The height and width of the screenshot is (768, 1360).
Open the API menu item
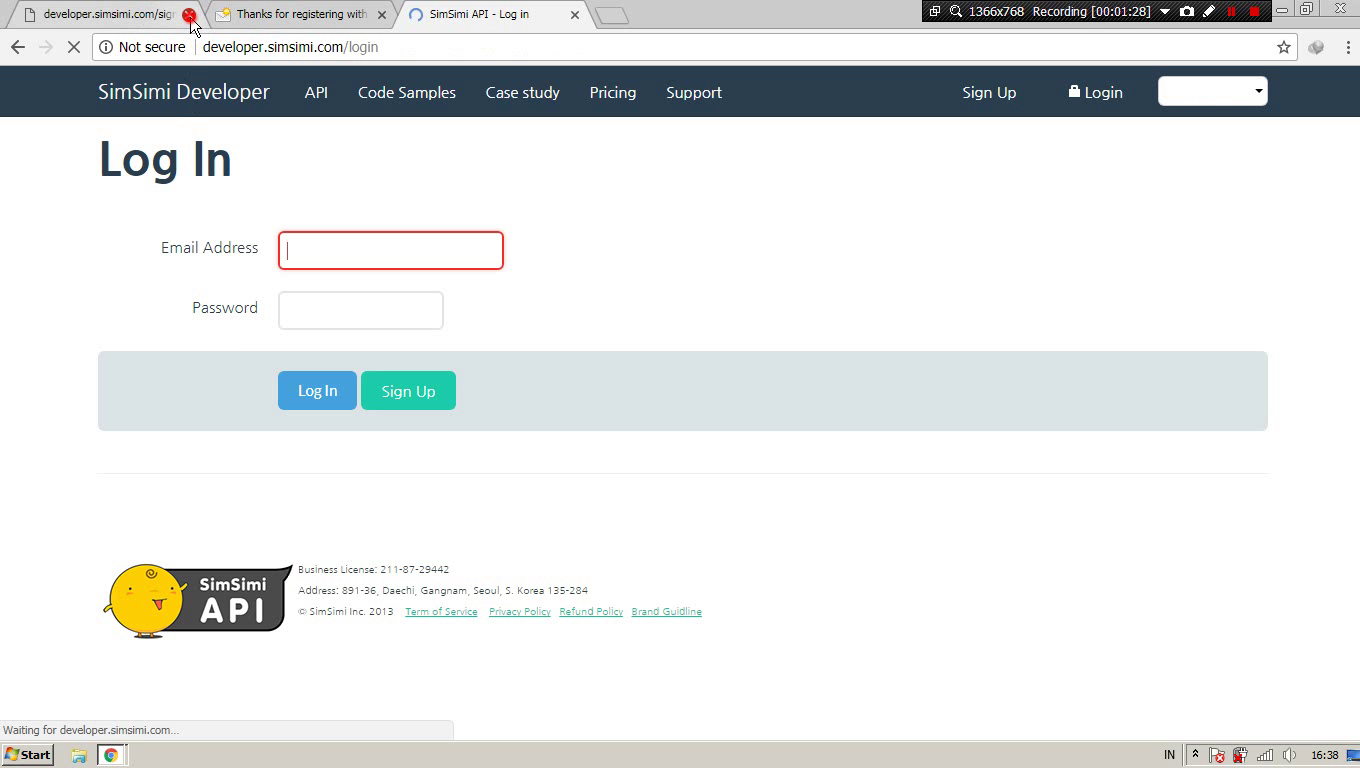316,92
